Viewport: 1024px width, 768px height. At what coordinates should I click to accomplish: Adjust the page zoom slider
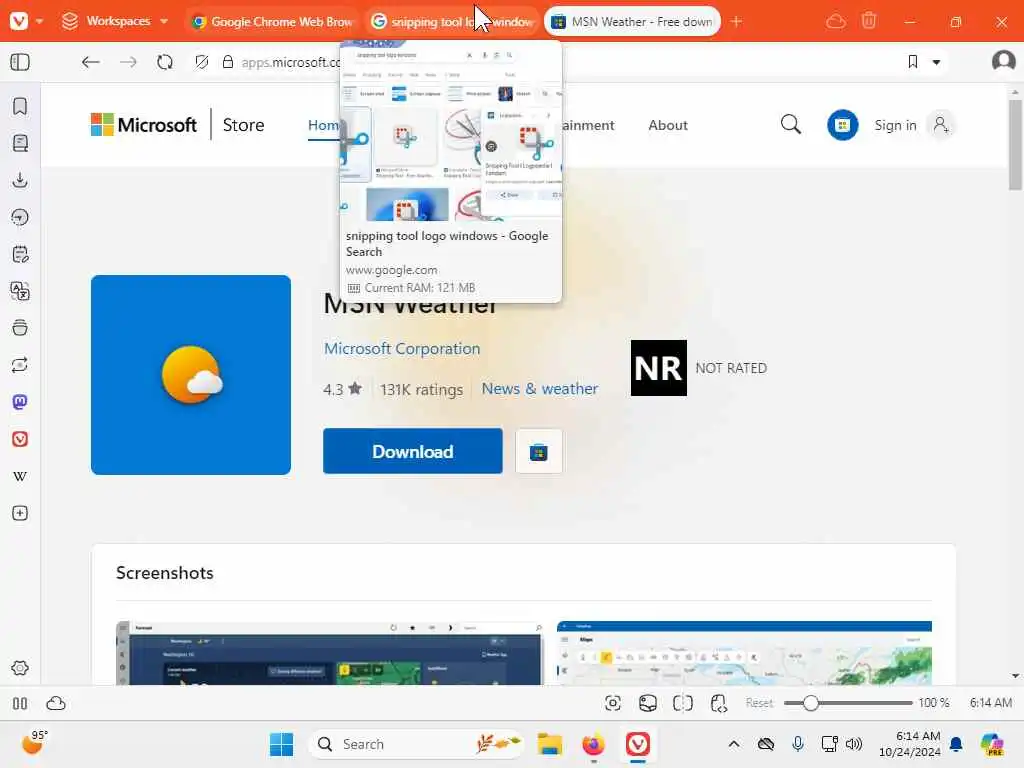[848, 703]
